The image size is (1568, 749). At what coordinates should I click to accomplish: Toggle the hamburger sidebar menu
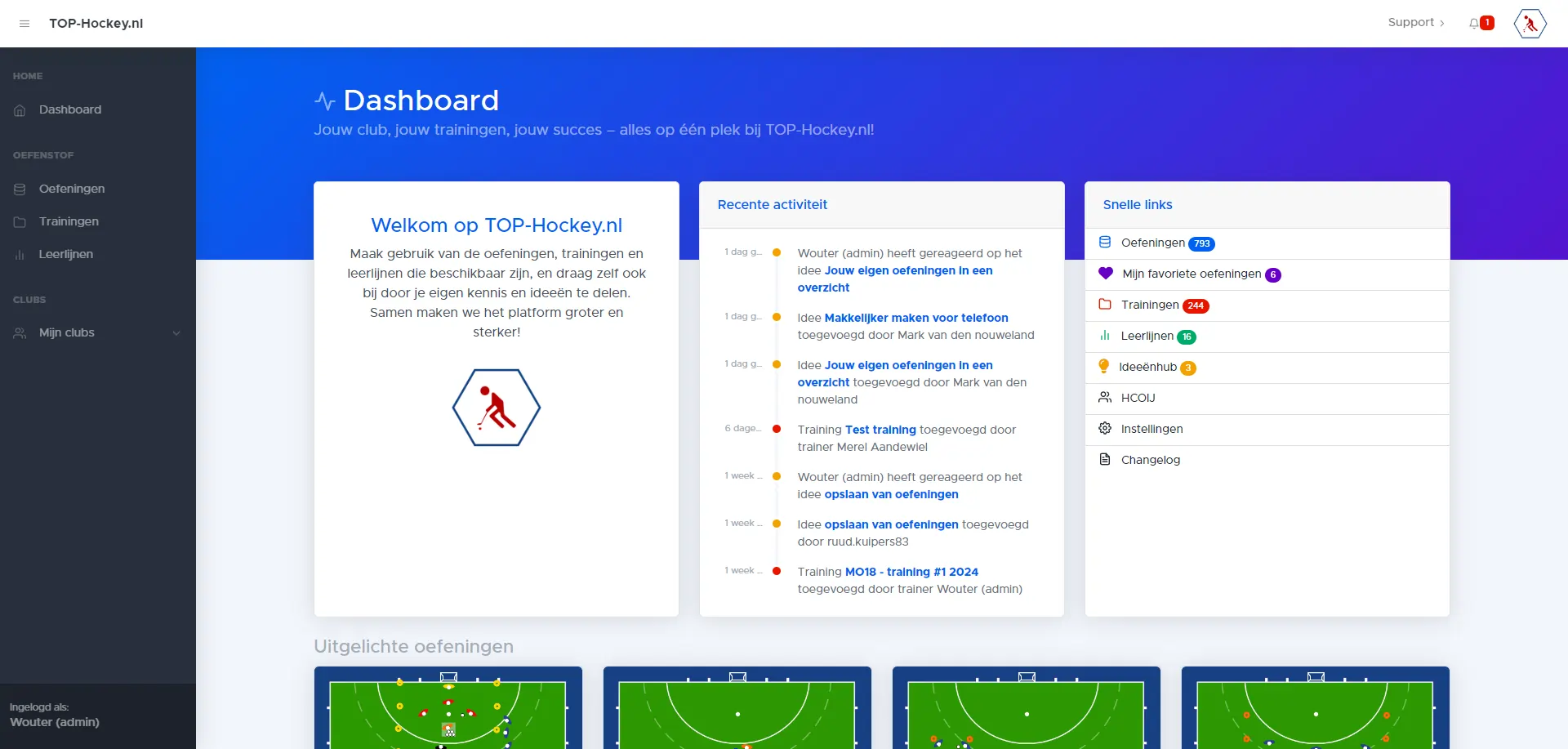(x=24, y=24)
